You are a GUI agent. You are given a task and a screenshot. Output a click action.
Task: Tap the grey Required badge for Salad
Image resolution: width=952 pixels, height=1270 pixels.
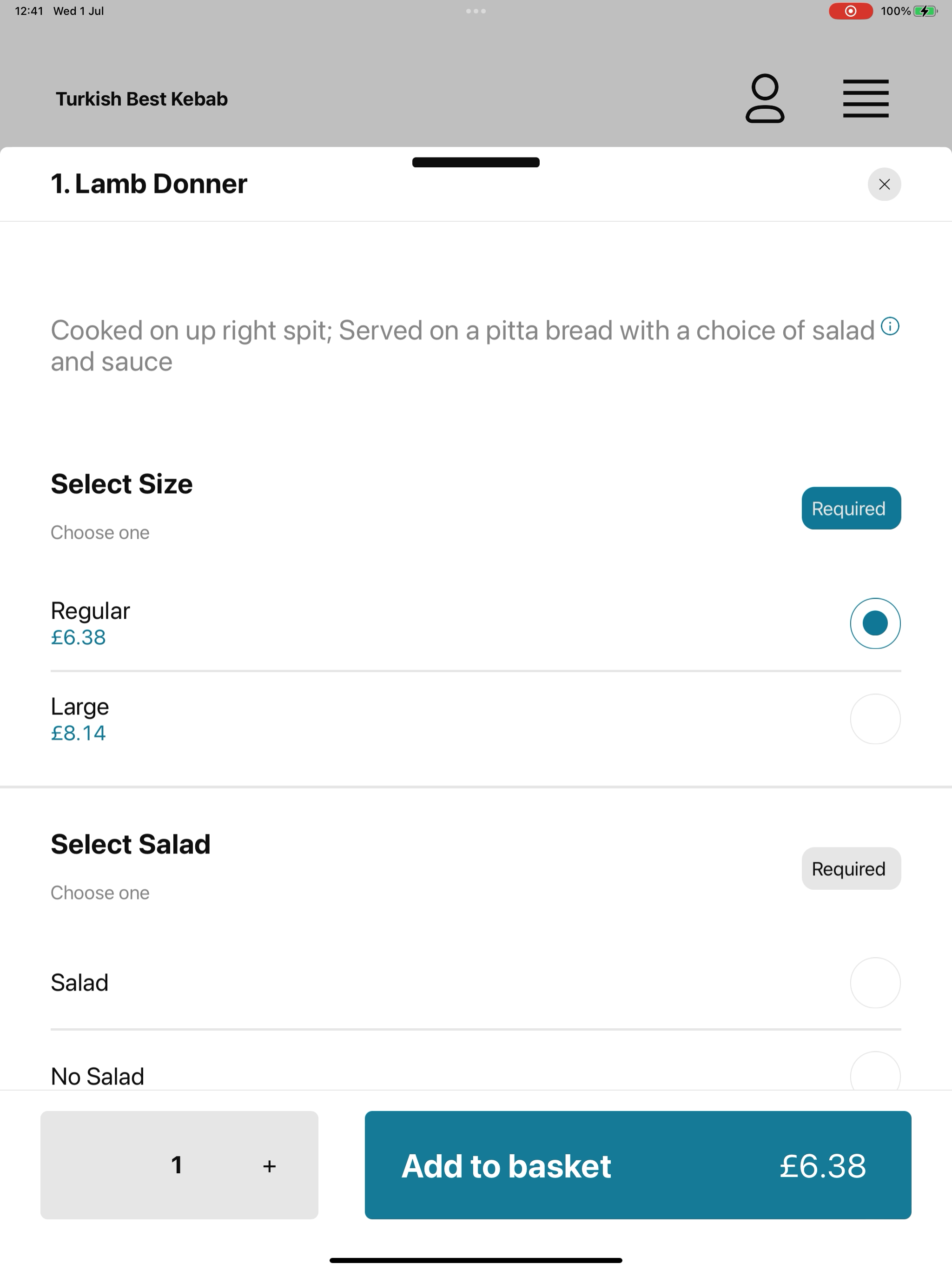851,869
